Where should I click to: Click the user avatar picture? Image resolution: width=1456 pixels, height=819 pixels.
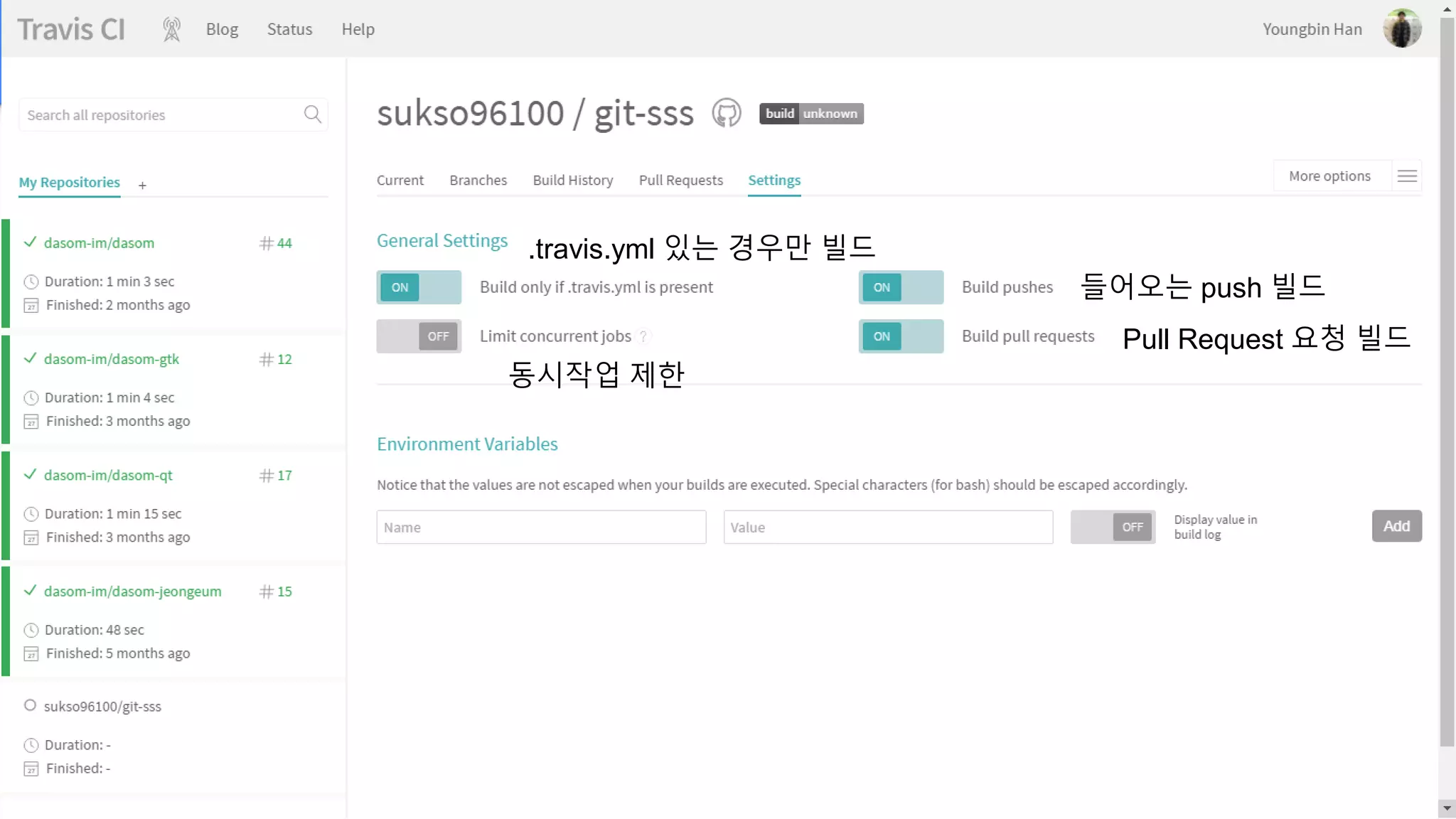click(x=1402, y=28)
